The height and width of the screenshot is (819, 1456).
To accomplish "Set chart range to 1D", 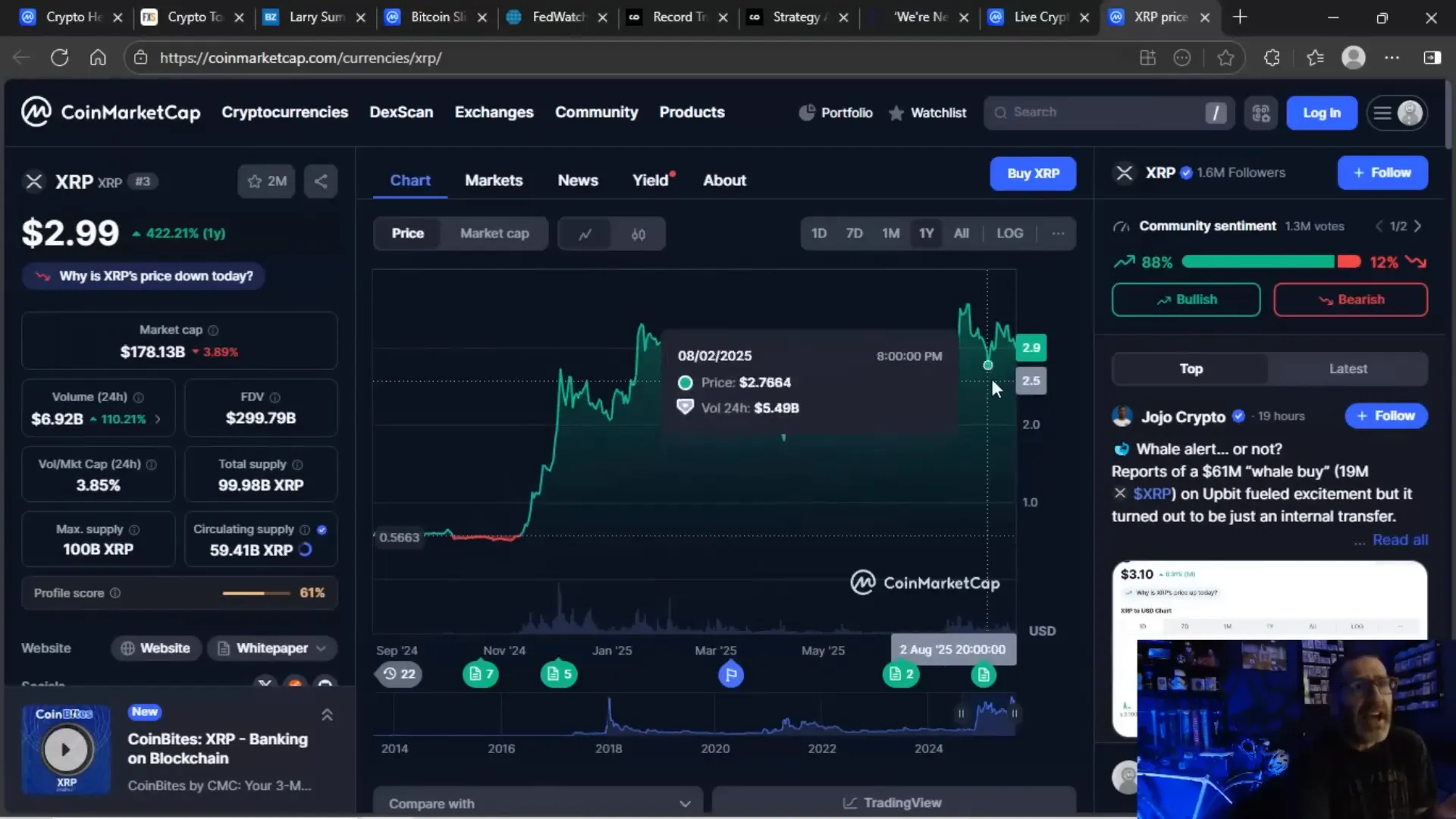I will (x=819, y=234).
